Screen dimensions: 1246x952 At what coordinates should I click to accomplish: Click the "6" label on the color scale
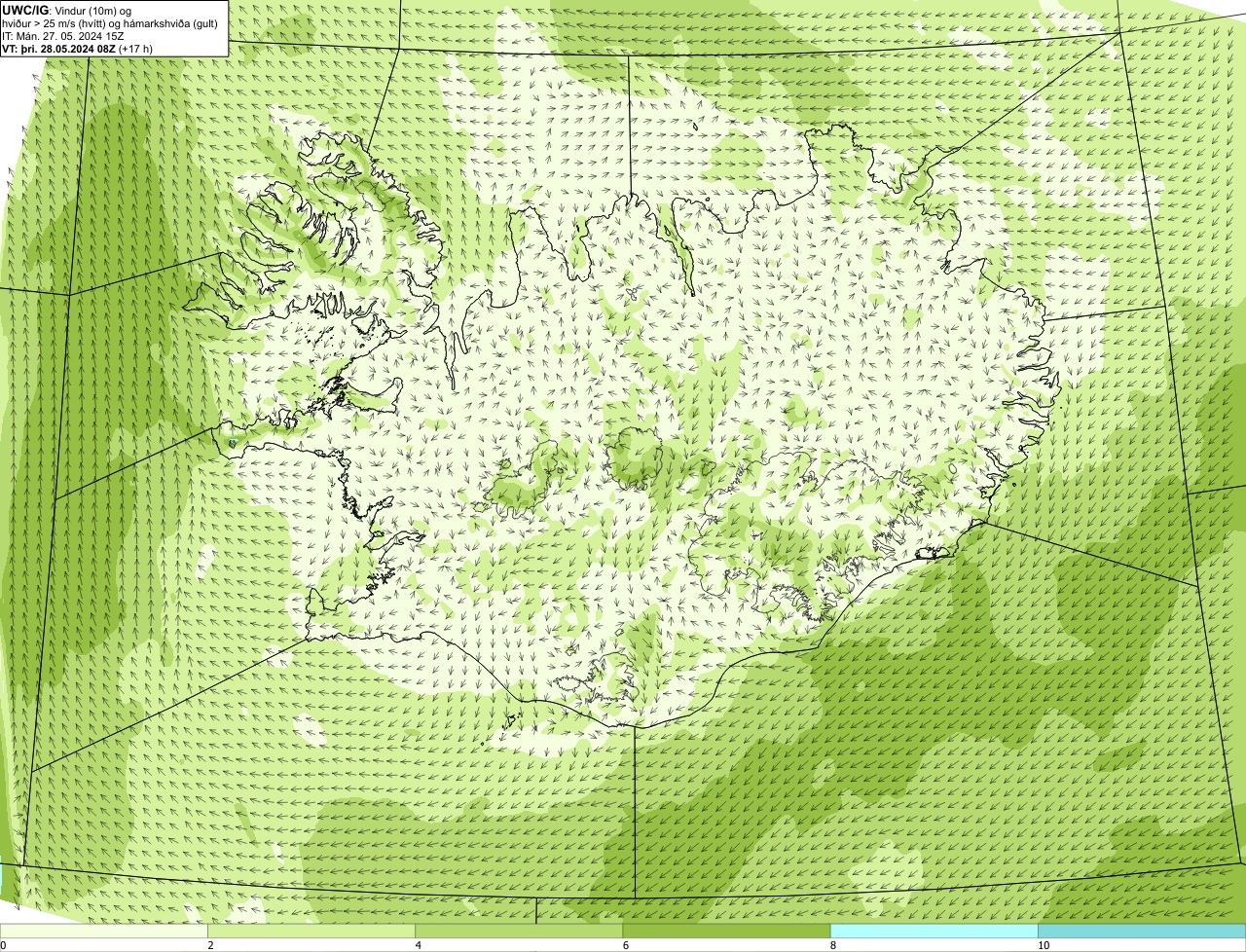click(x=626, y=945)
